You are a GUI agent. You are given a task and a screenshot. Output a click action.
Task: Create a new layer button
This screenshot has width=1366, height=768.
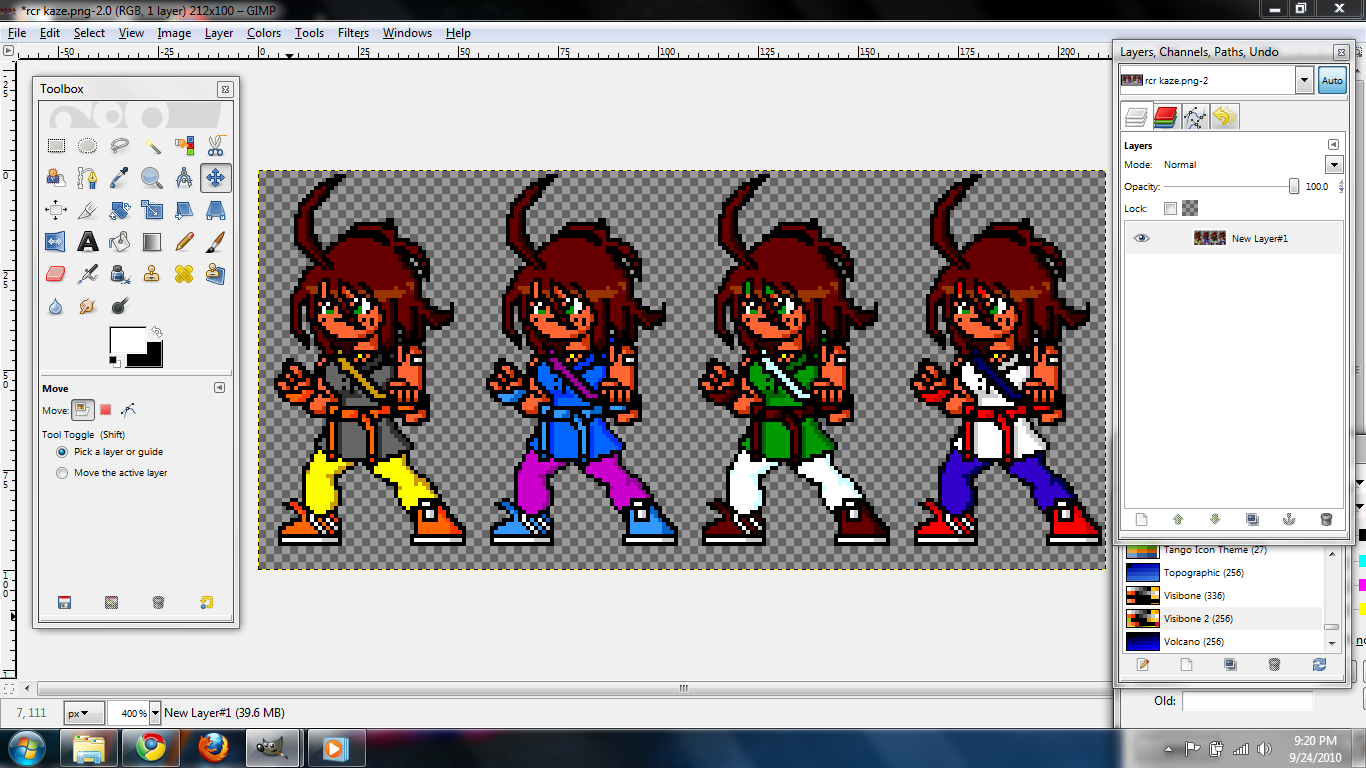(x=1141, y=519)
